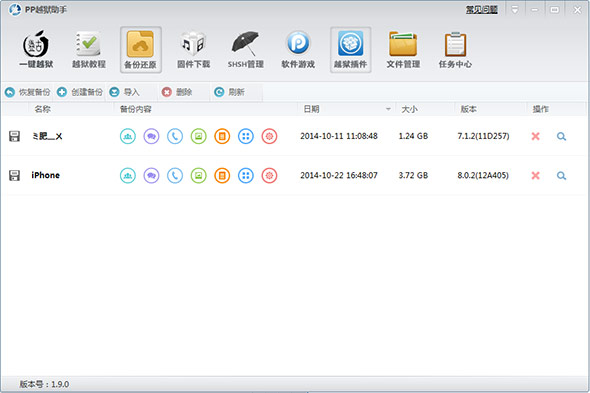Click floppy disk icon of iPhone backup
Viewport: 590px width, 393px height.
pos(14,175)
